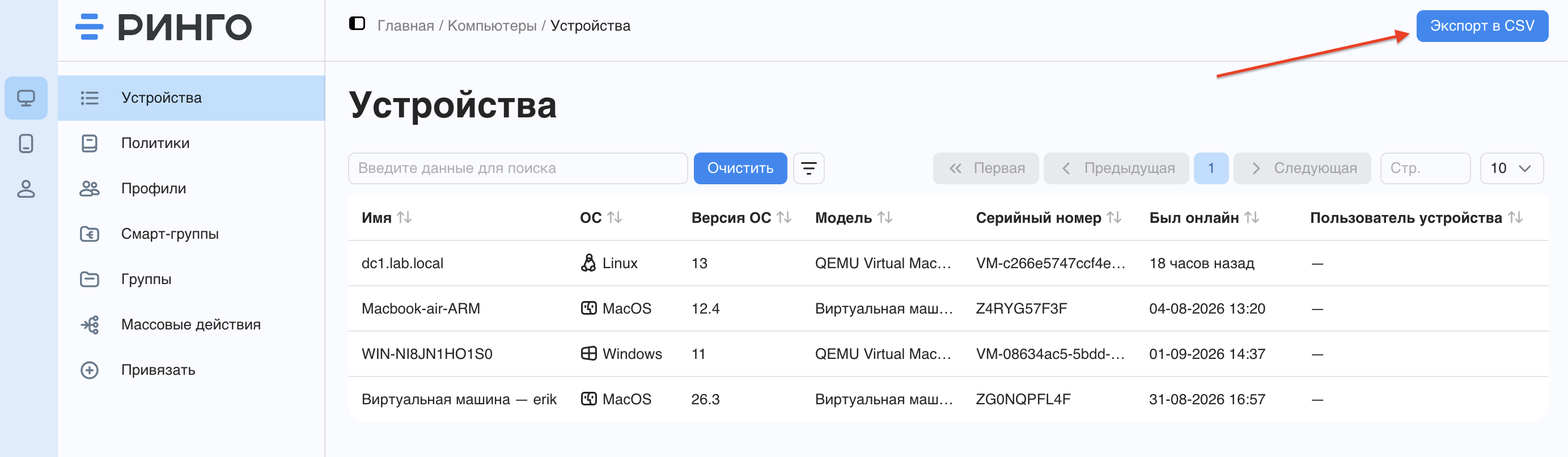Navigate to Группы in the sidebar
This screenshot has width=1568, height=457.
(x=191, y=280)
